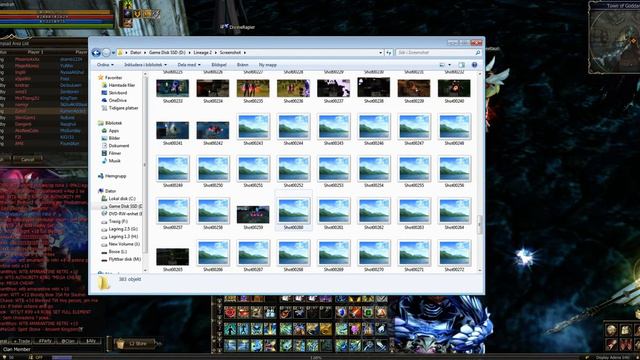Open recent locations dropdown beside forward arrow
Viewport: 640px width, 360px height.
coord(113,53)
